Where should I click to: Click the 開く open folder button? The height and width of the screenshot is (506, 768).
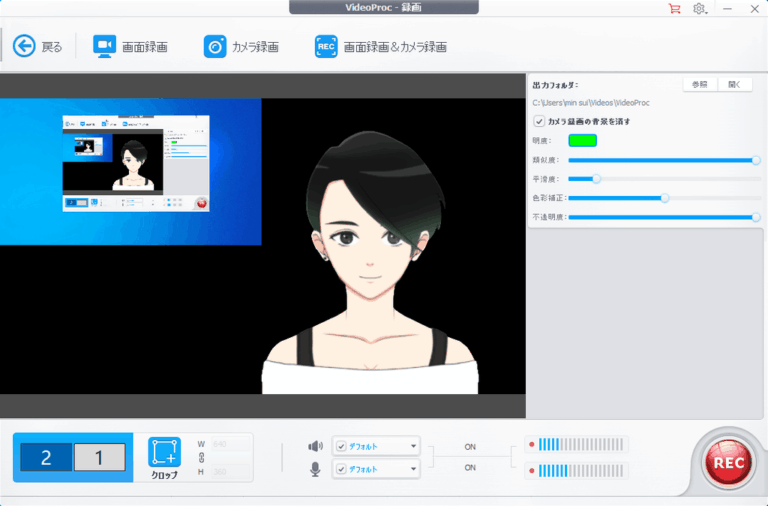735,85
